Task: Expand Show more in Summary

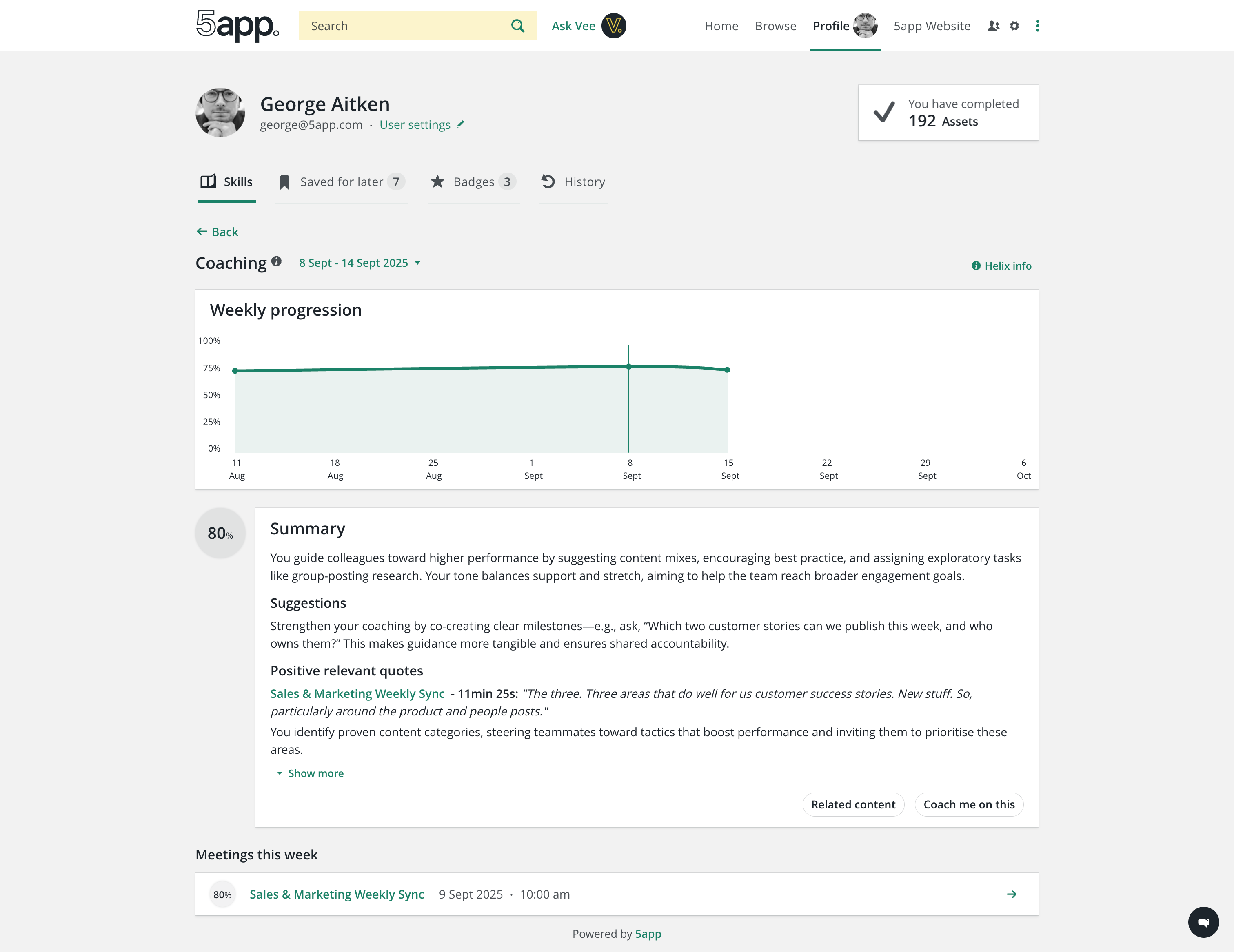Action: click(x=310, y=773)
